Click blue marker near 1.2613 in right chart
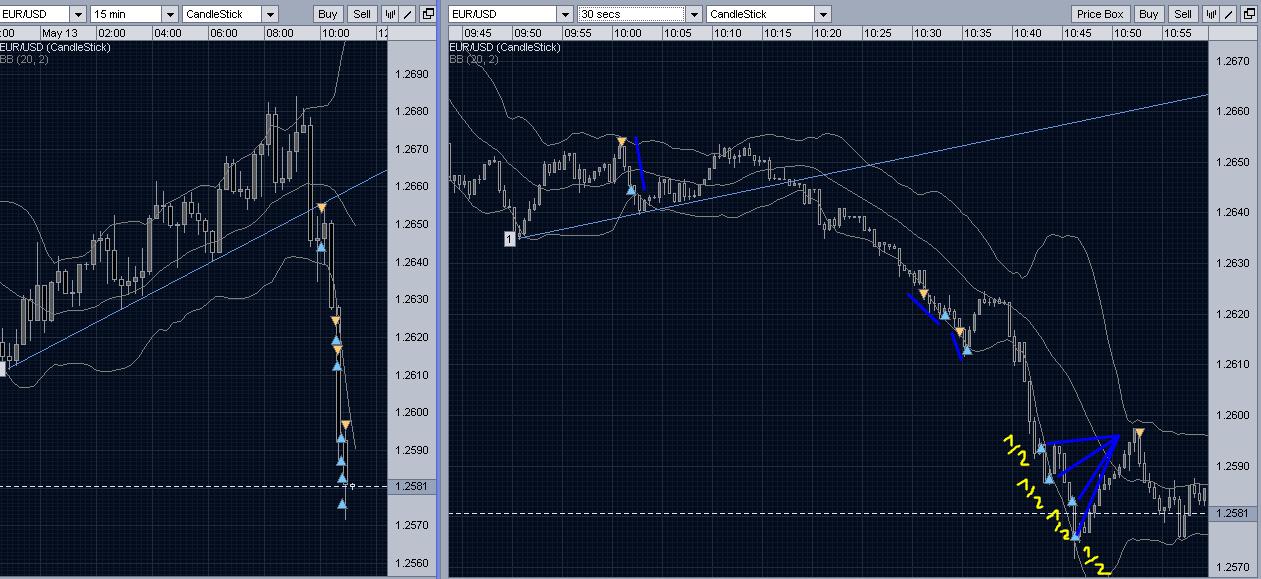This screenshot has height=579, width=1261. click(967, 349)
